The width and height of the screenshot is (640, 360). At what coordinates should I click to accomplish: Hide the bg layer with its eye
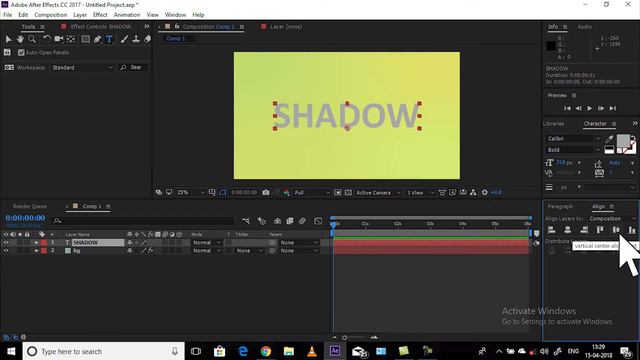click(6, 251)
